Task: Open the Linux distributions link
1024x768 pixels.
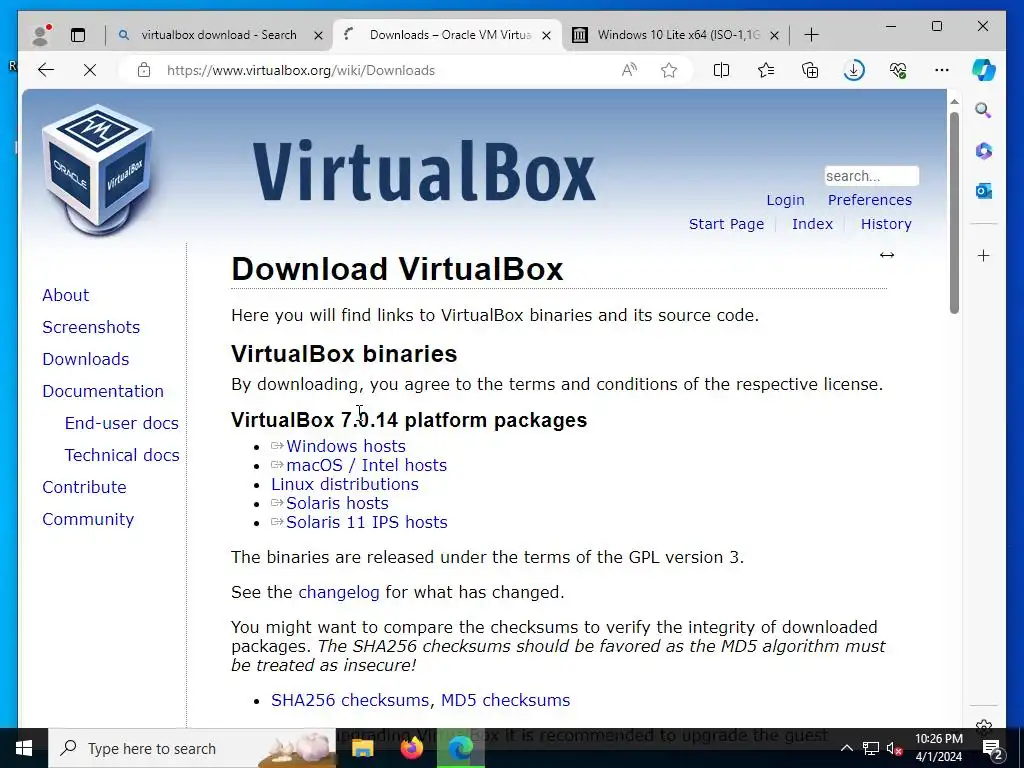Action: [x=345, y=484]
